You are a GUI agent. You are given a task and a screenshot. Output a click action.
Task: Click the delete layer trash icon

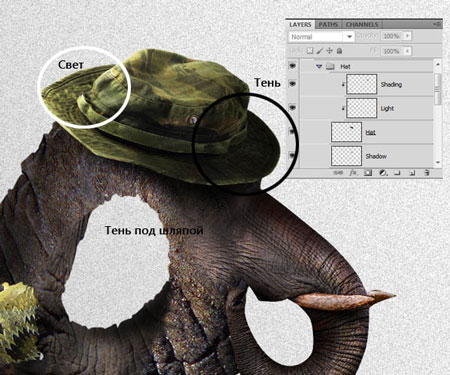tap(426, 173)
